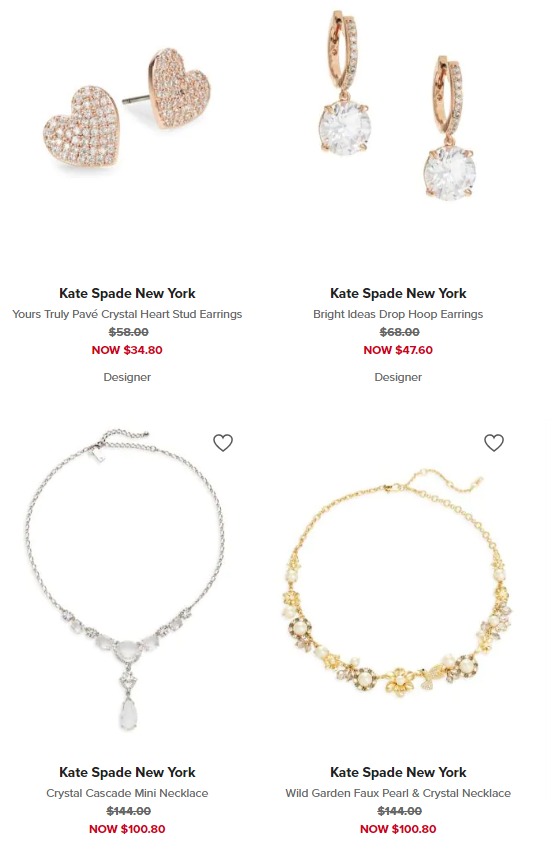552x859 pixels.
Task: Click Kate Spade brand above Wild Garden
Action: tap(398, 772)
